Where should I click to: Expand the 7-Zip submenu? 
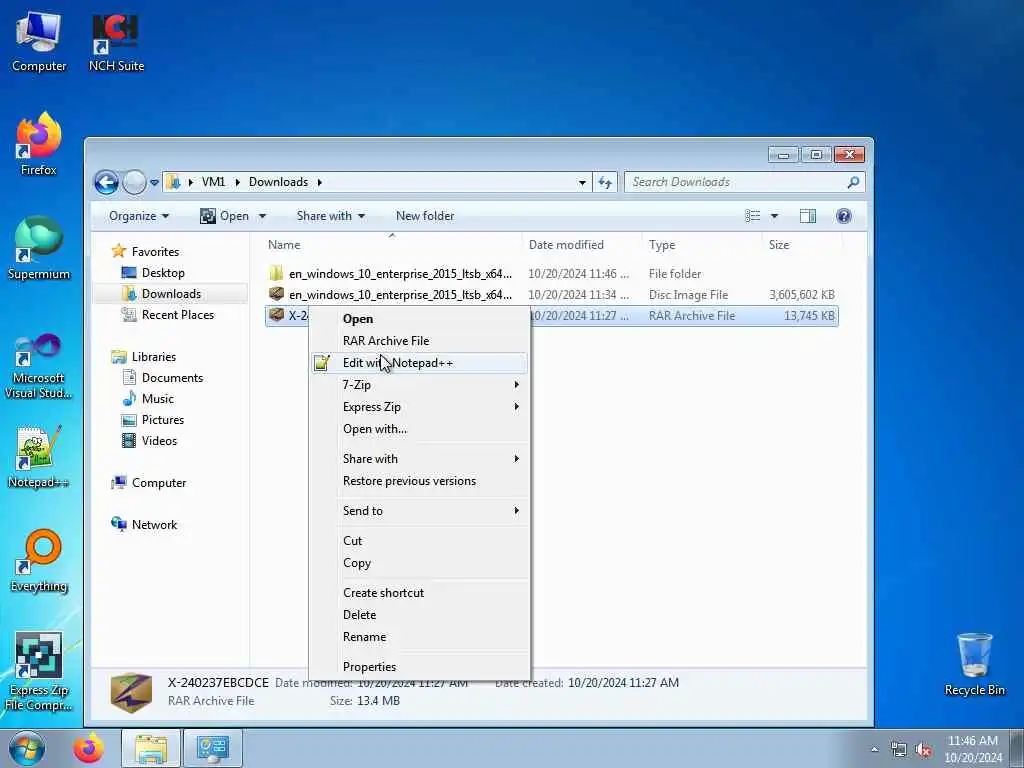click(x=517, y=385)
